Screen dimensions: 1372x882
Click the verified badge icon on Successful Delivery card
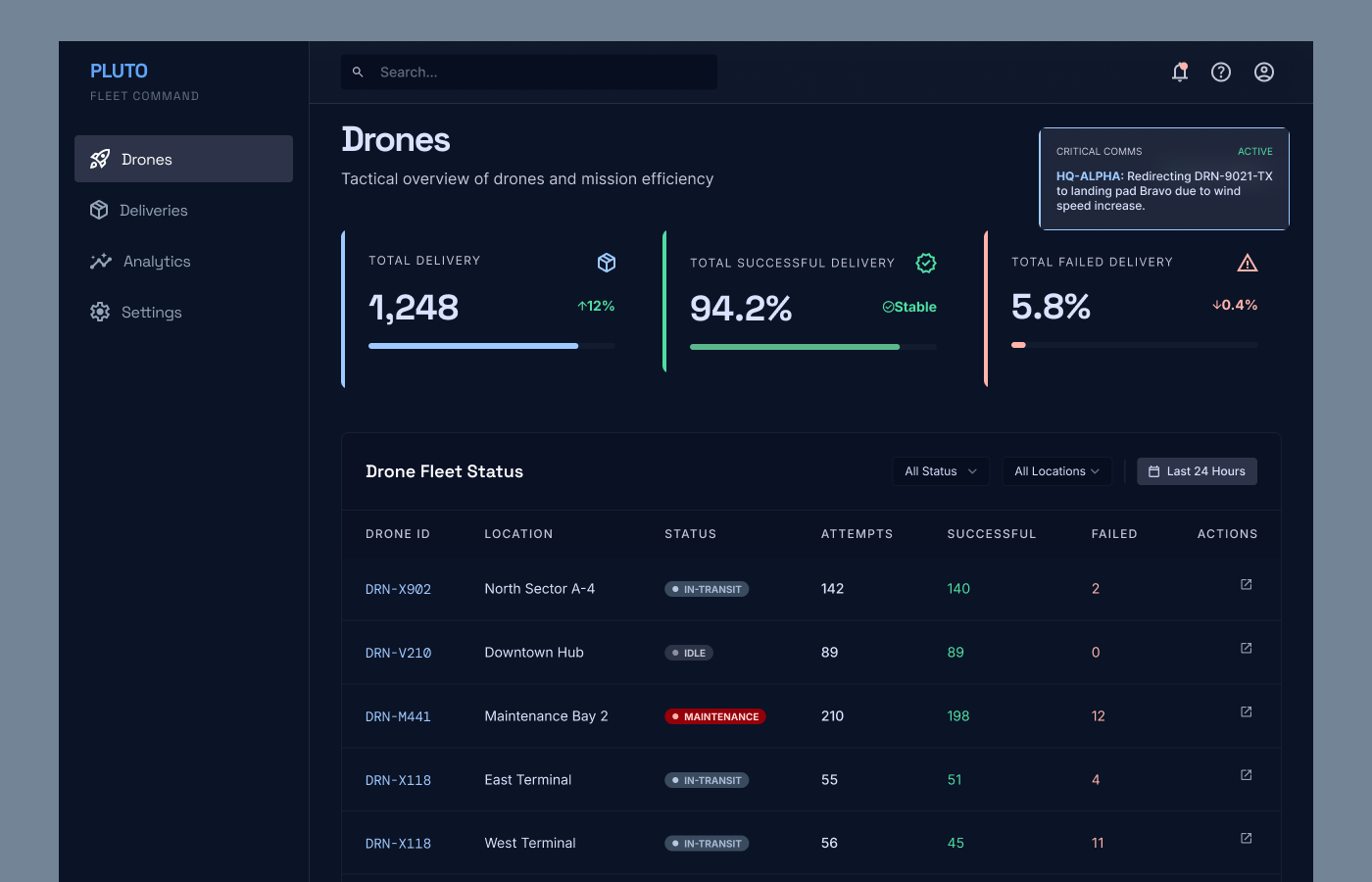926,263
